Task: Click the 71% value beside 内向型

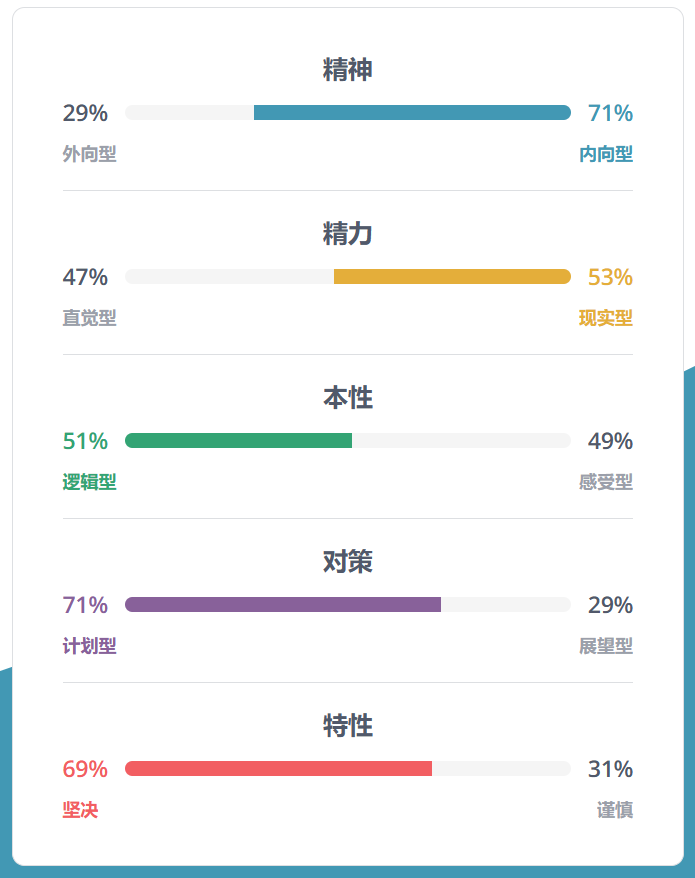Action: pyautogui.click(x=610, y=113)
